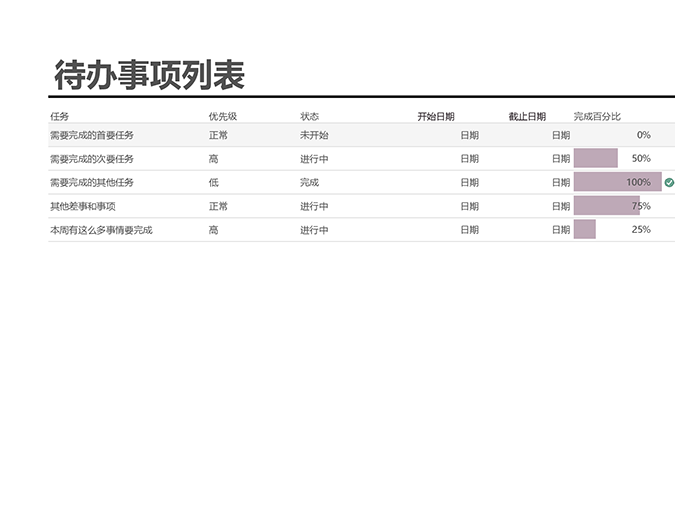675x520 pixels.
Task: Click the 75% progress bar
Action: point(607,205)
